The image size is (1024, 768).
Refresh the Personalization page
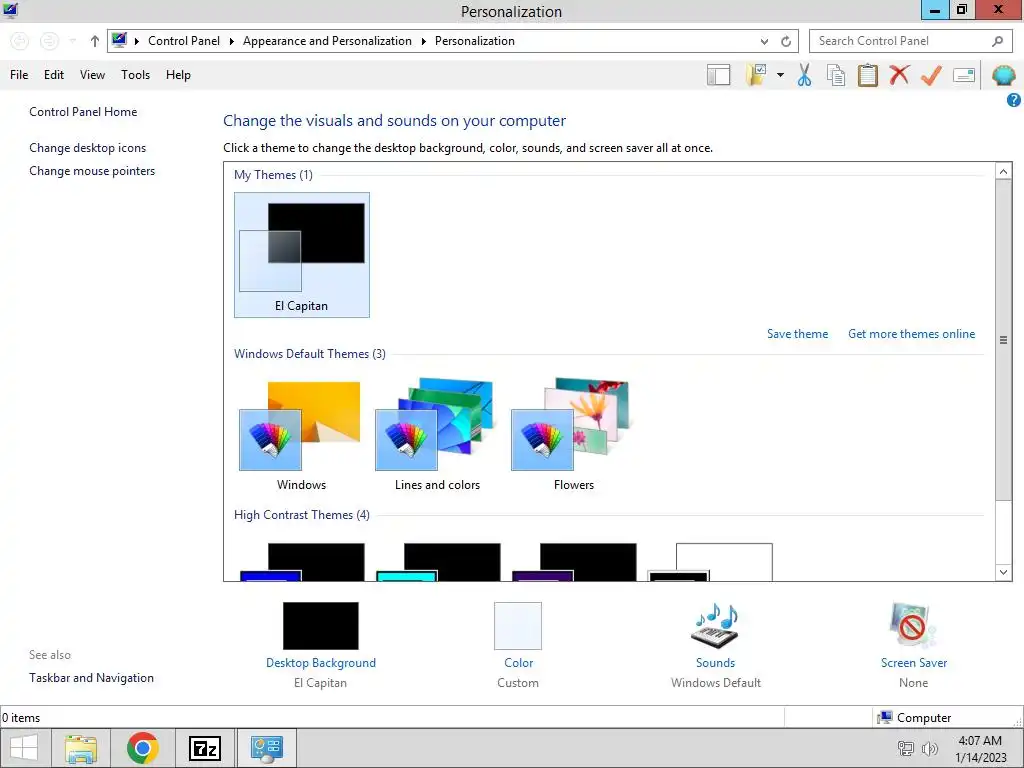(x=786, y=41)
